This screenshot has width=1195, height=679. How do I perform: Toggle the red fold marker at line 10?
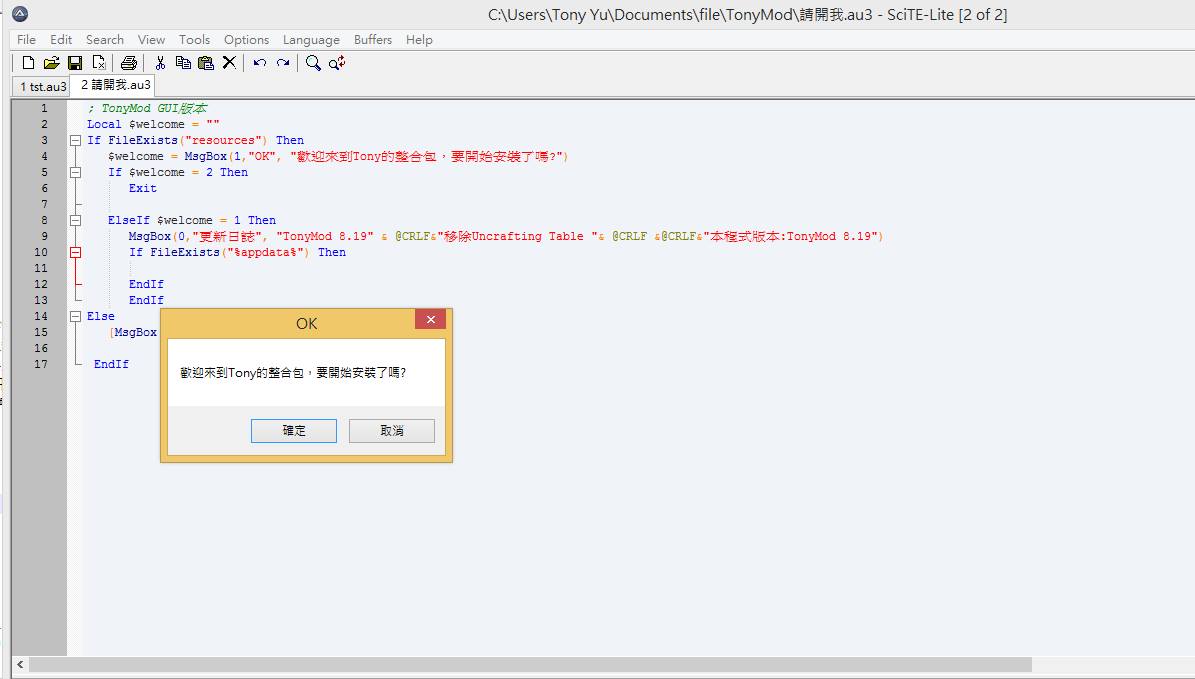[x=75, y=253]
